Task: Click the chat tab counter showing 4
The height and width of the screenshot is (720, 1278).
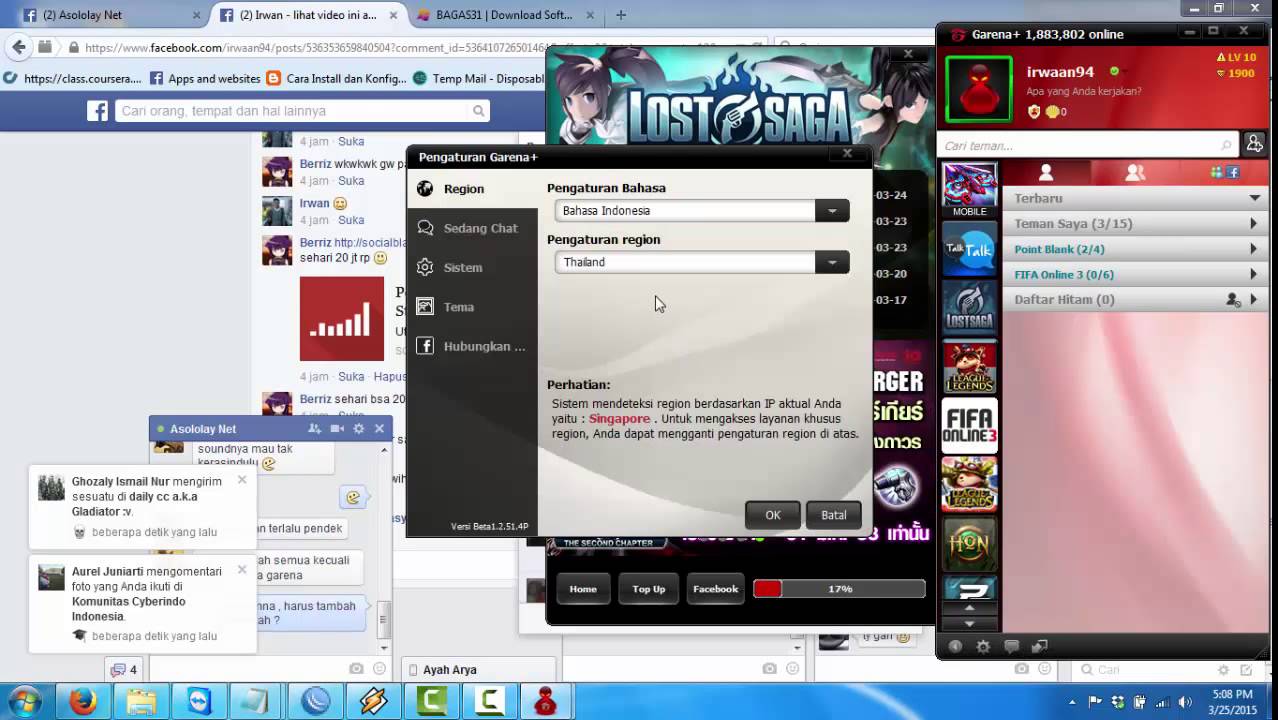Action: pos(124,669)
